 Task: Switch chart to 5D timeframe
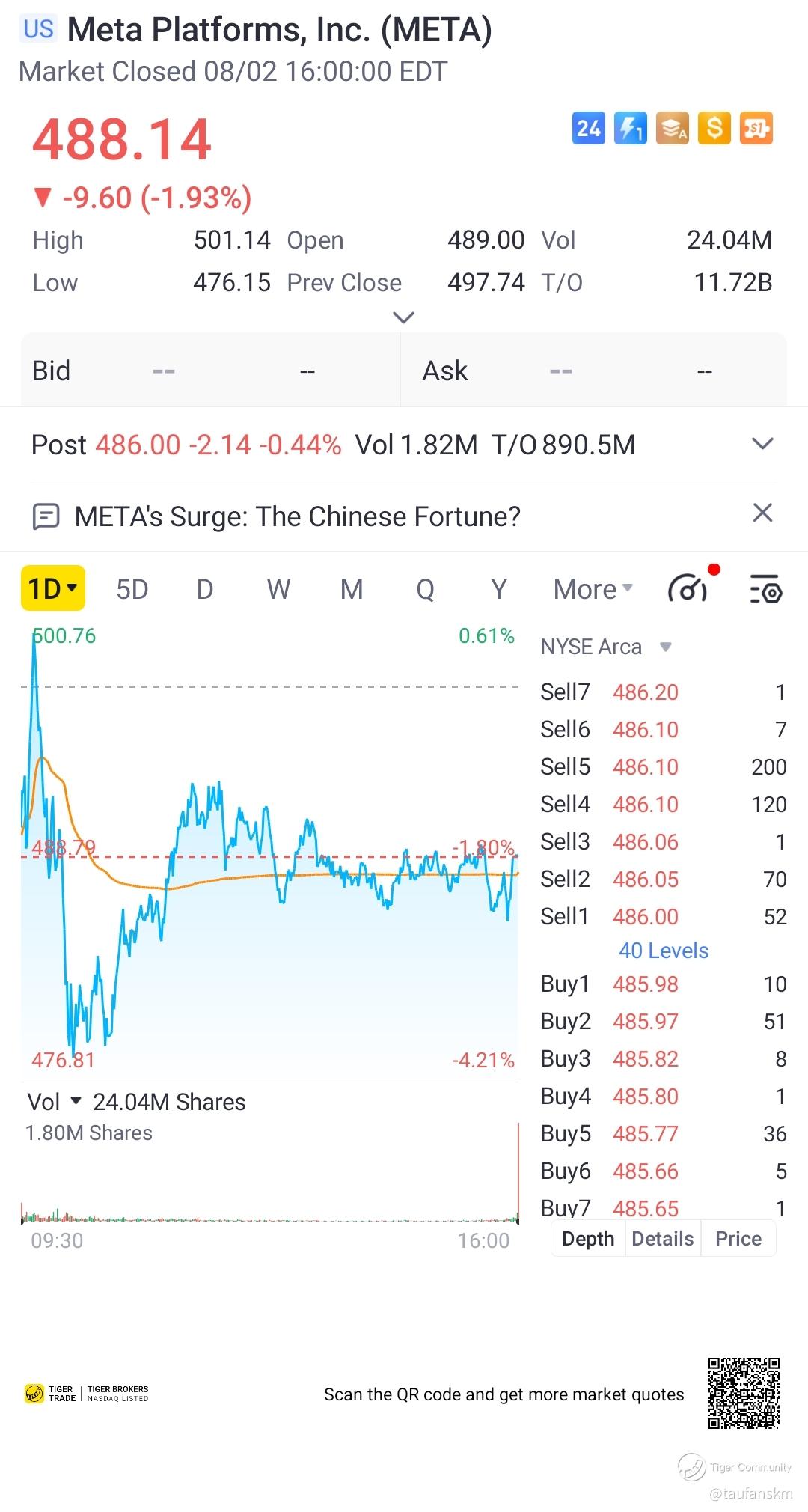pos(132,589)
